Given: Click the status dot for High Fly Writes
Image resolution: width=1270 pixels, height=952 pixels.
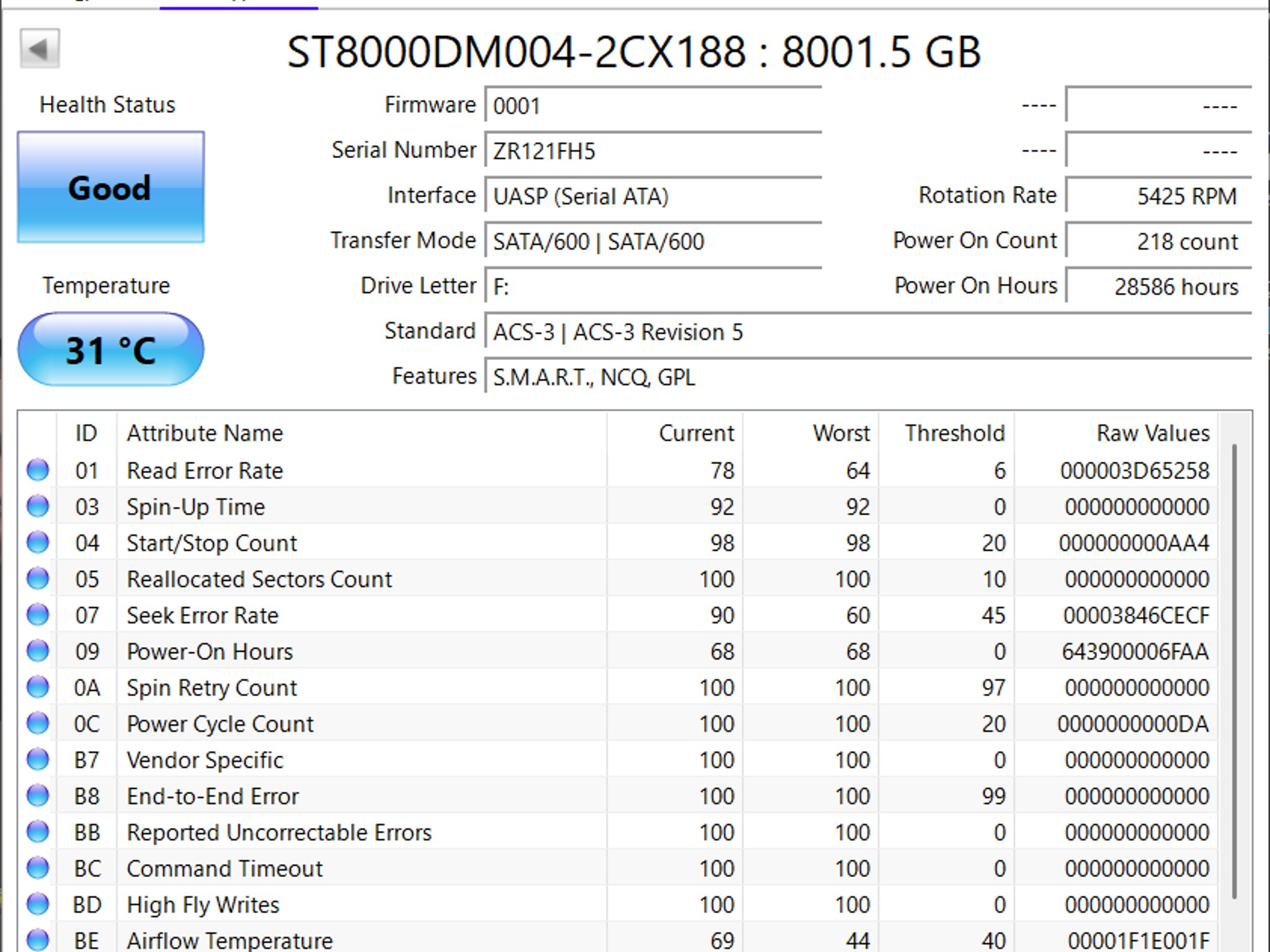Looking at the screenshot, I should tap(38, 904).
